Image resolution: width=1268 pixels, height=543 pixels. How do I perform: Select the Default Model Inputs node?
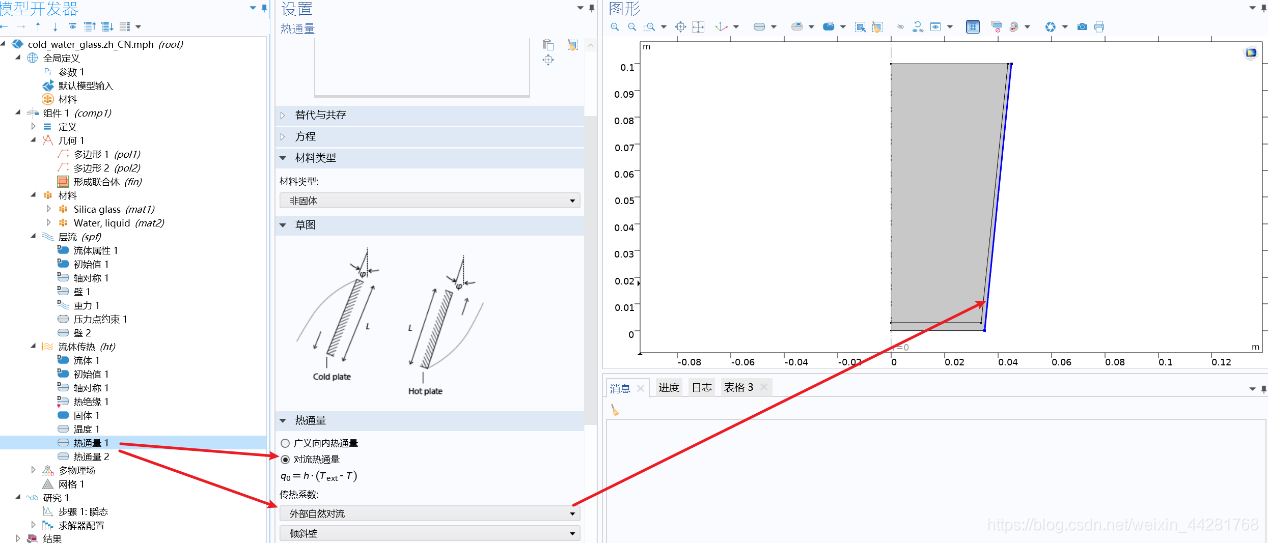click(x=85, y=86)
